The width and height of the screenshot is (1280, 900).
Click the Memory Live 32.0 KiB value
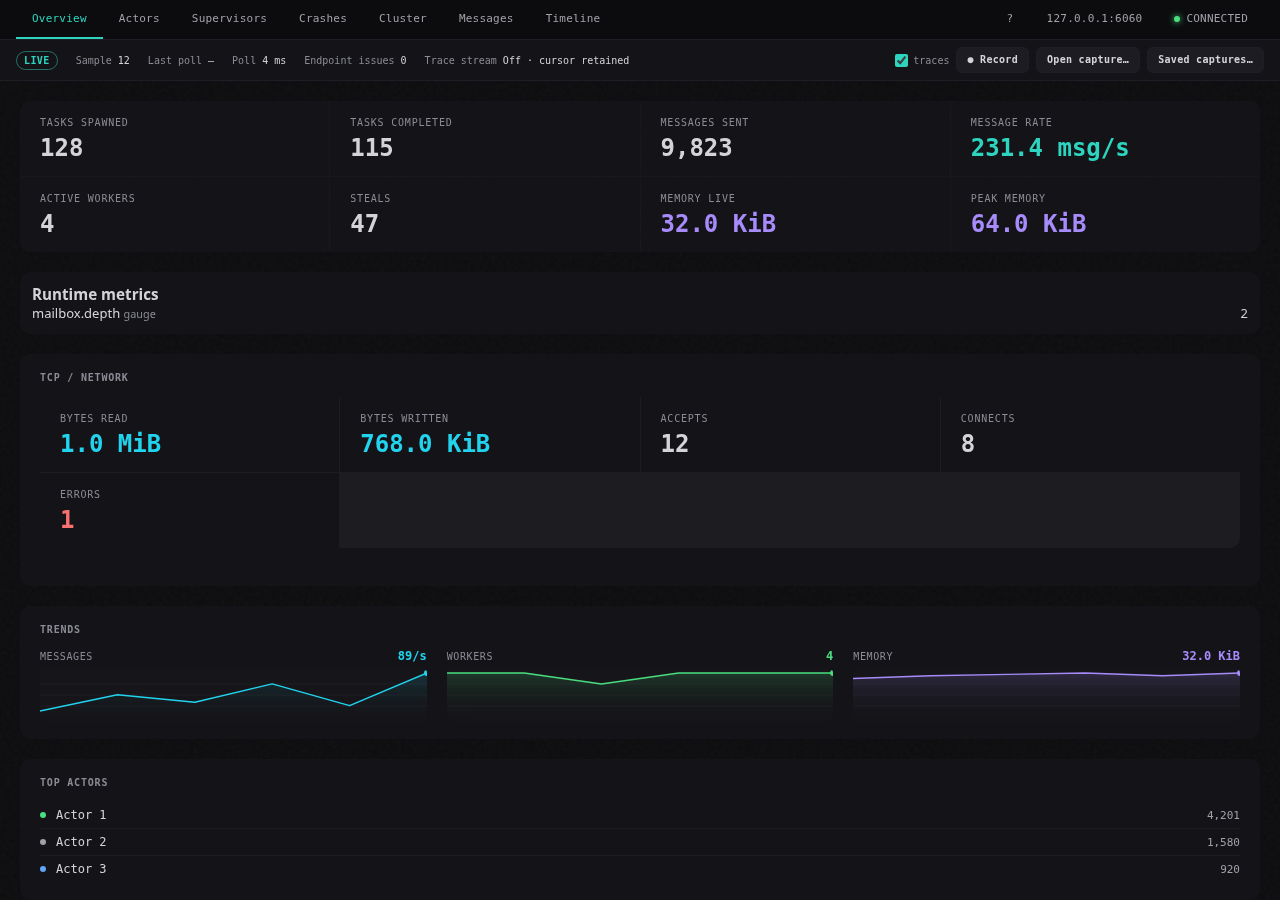coord(718,224)
